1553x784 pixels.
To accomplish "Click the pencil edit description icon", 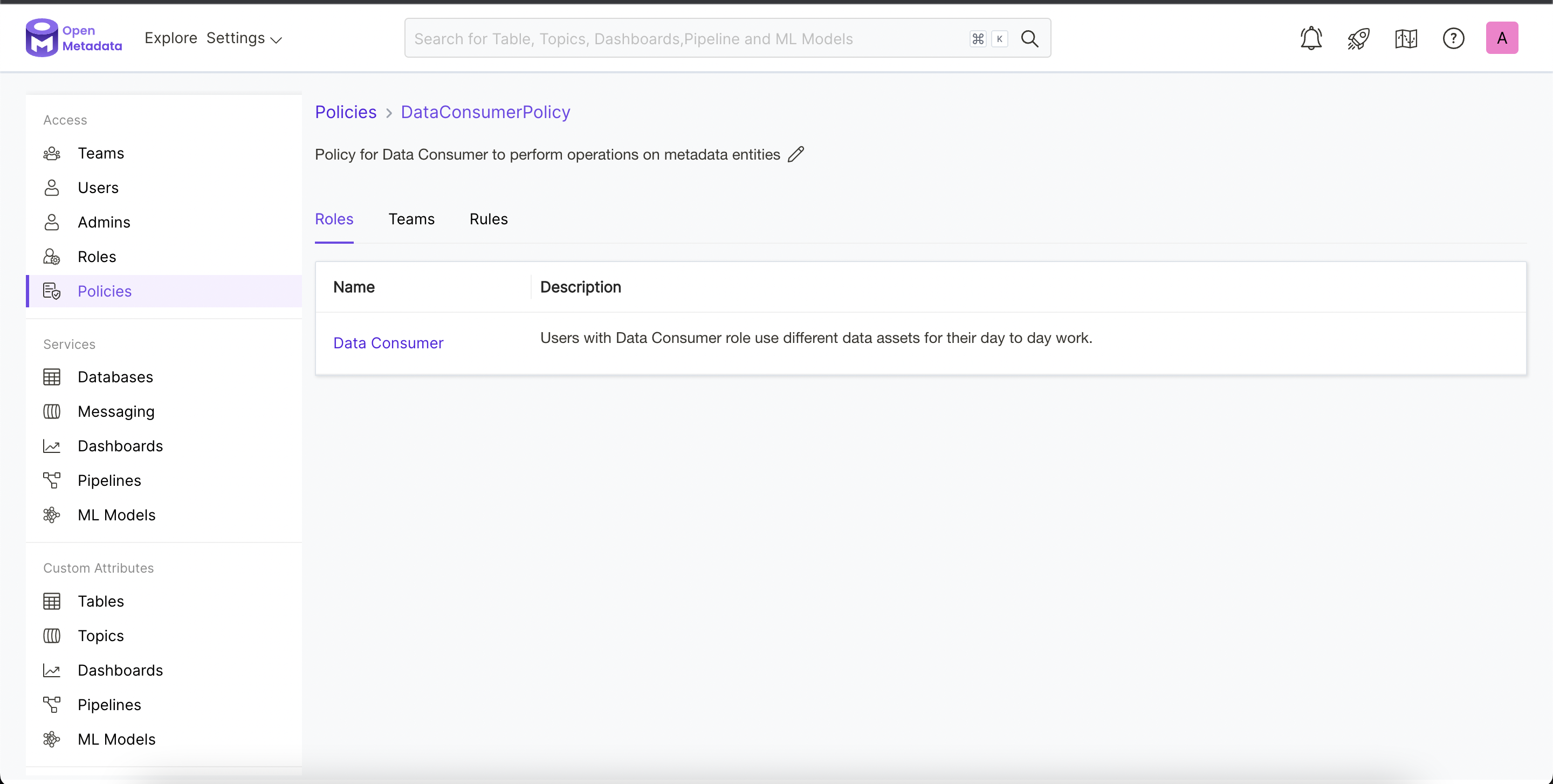I will pos(796,154).
